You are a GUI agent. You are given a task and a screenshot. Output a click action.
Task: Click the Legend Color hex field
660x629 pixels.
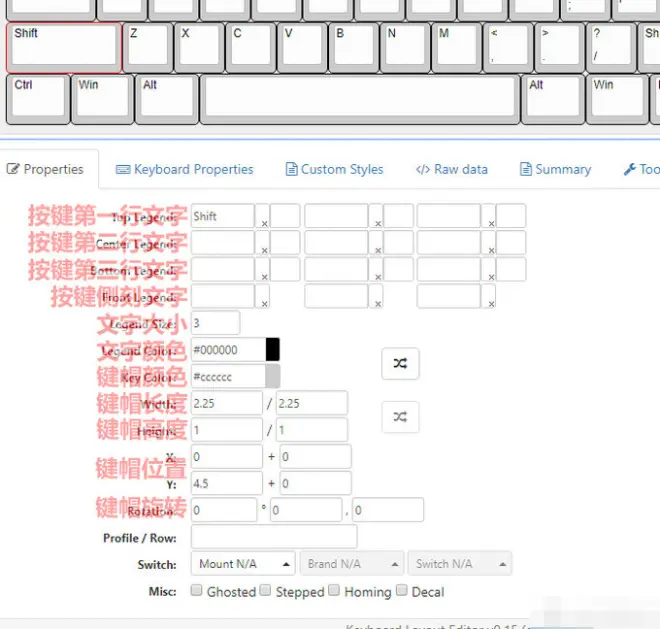[229, 349]
